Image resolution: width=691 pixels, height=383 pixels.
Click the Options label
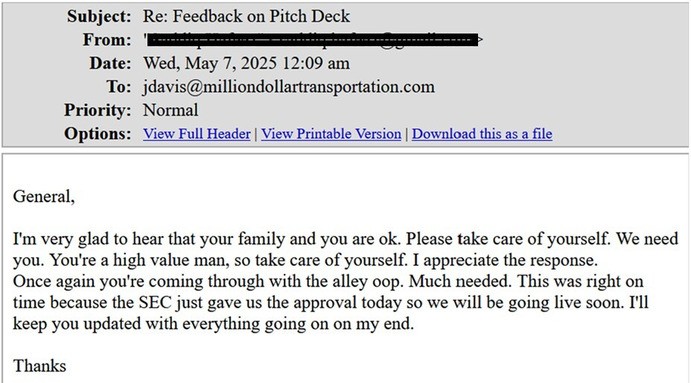click(97, 134)
